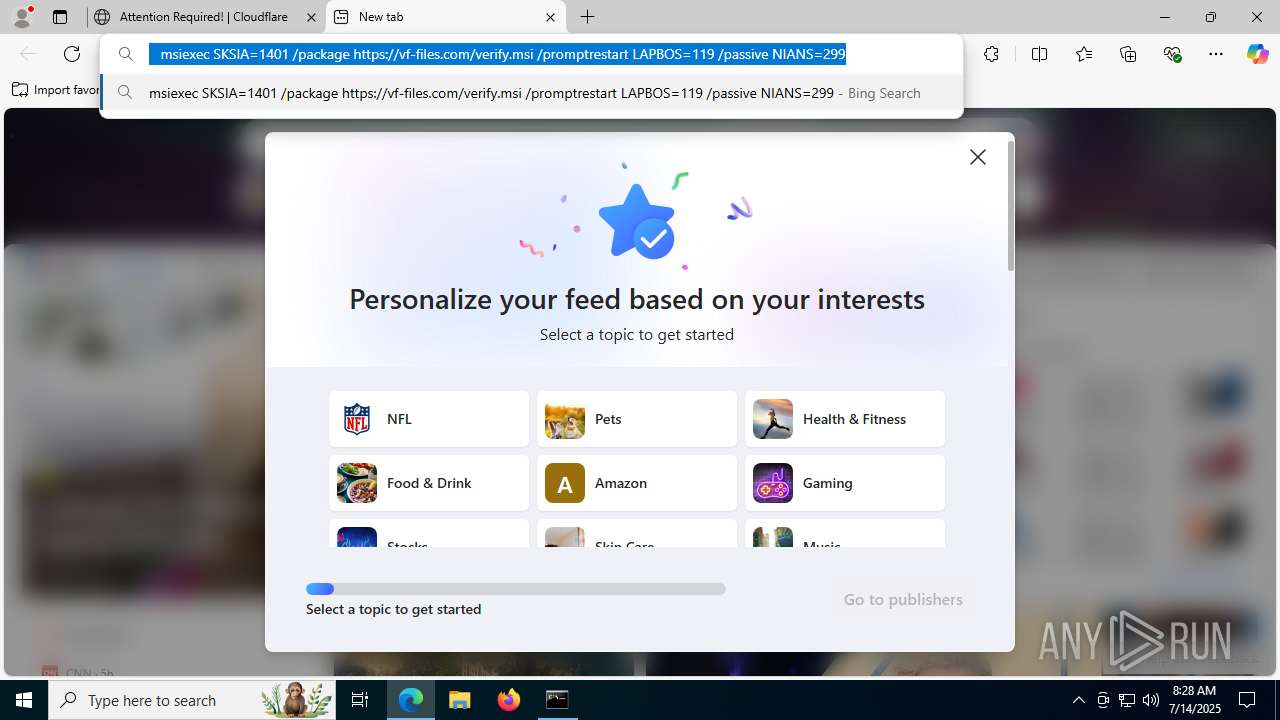Open the terminal window in taskbar
Screen dimensions: 1280x720
pos(557,700)
